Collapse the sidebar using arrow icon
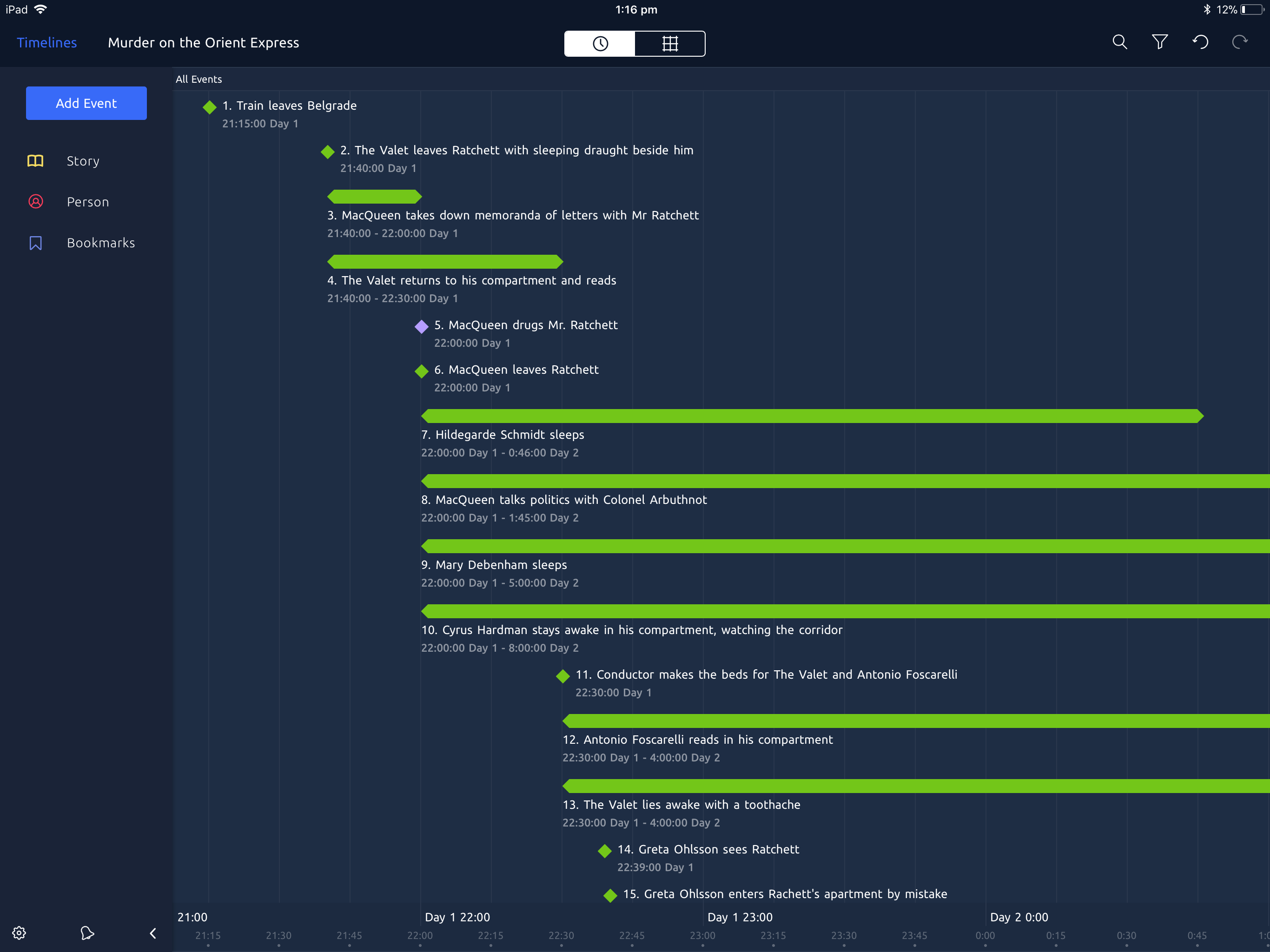 [x=151, y=932]
